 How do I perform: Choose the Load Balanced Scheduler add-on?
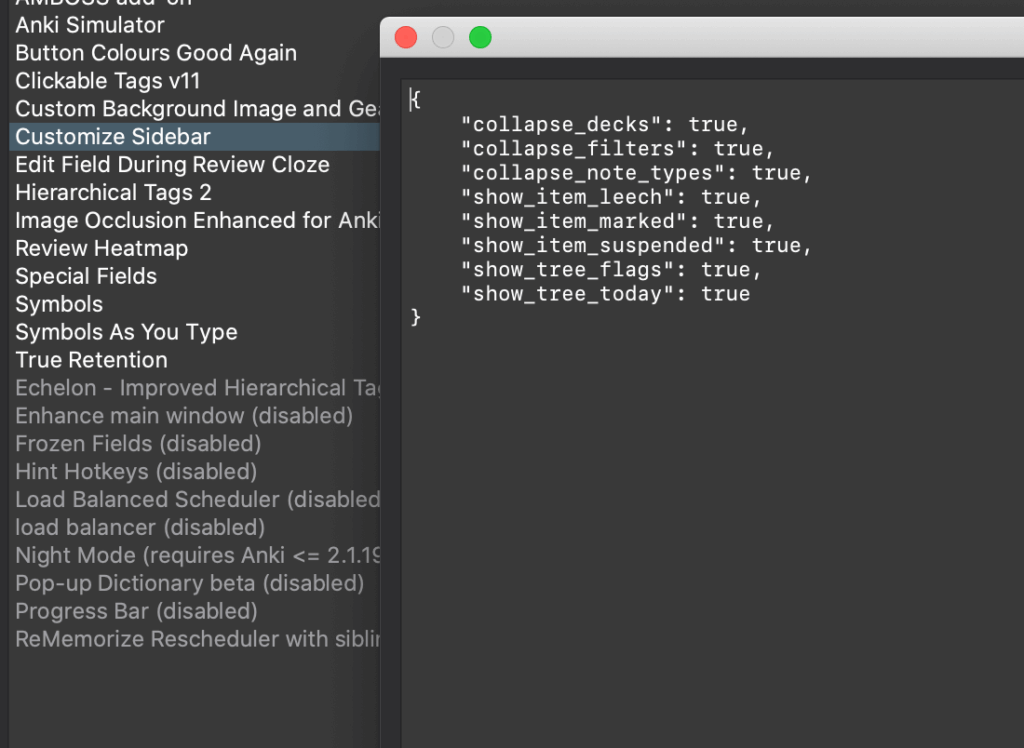(x=195, y=500)
